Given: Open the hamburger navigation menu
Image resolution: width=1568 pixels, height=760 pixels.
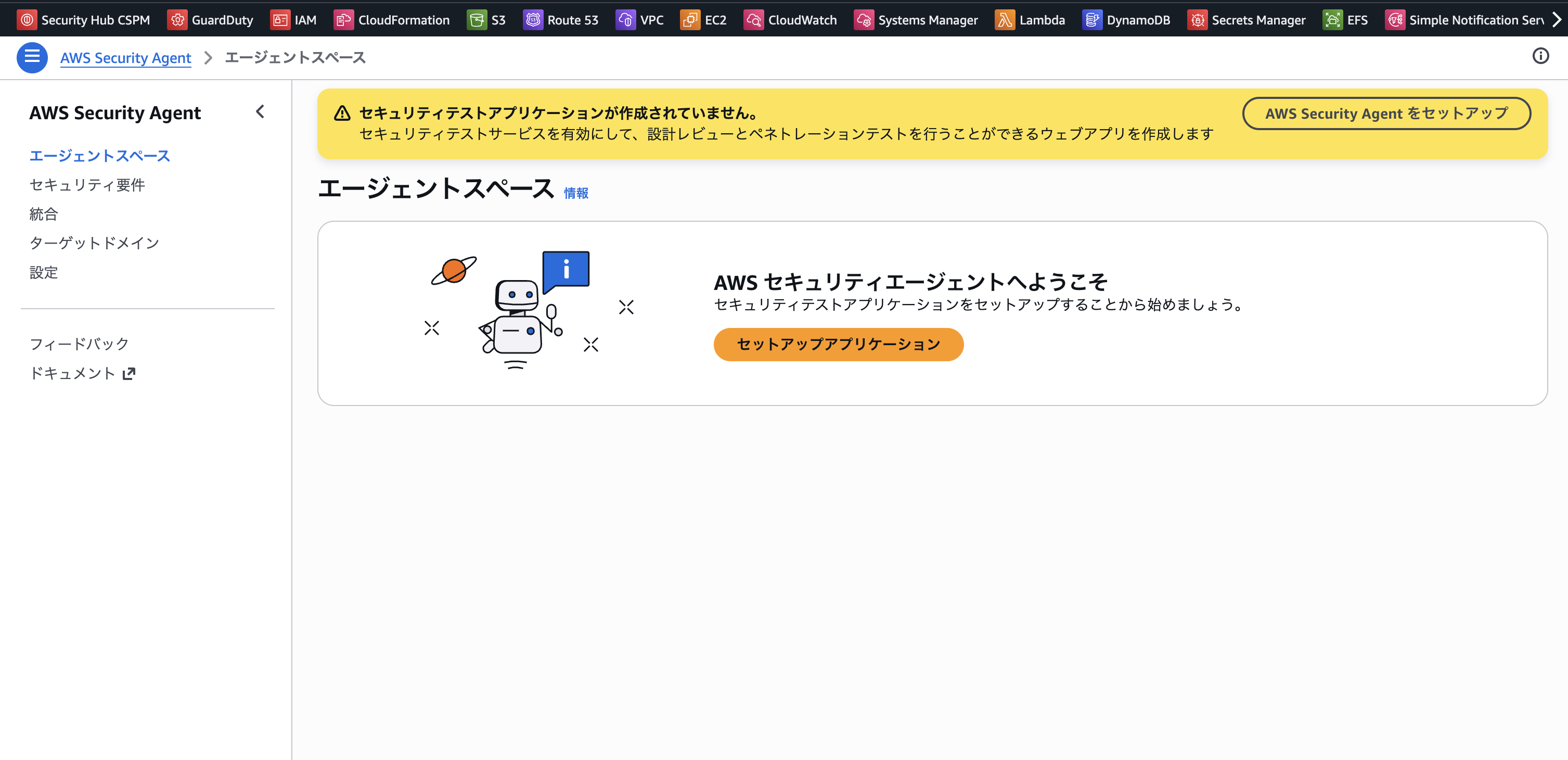Looking at the screenshot, I should click(x=32, y=57).
